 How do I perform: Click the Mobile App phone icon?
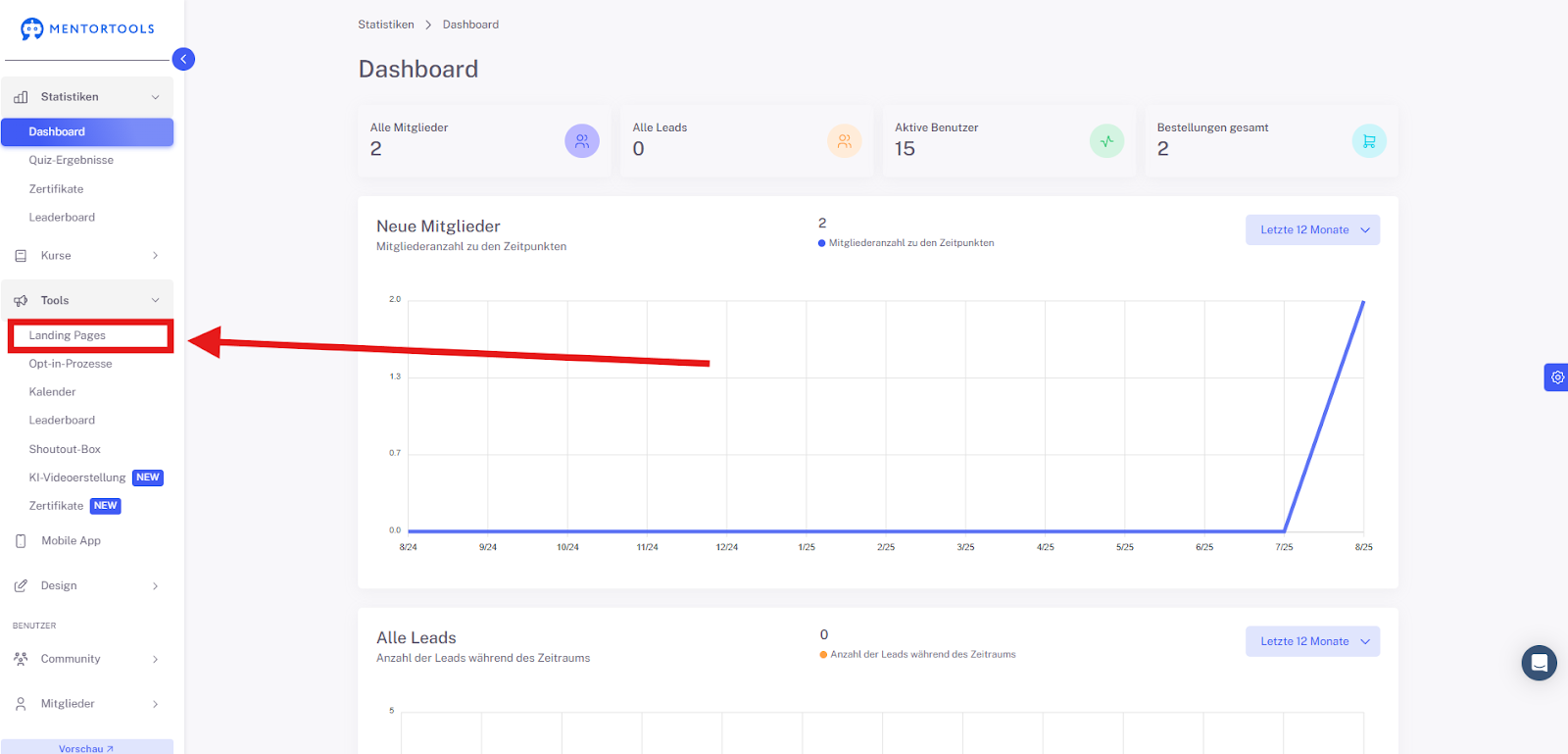pos(21,541)
